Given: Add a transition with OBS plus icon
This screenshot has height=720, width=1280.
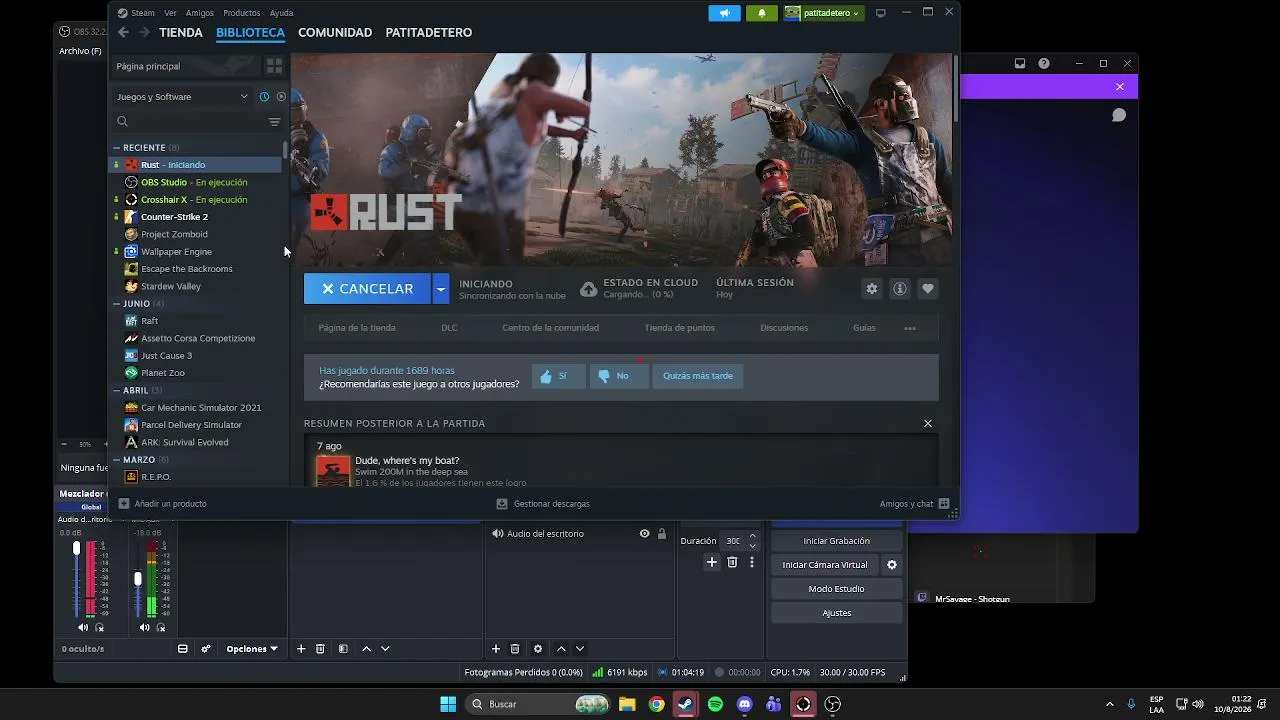Looking at the screenshot, I should [x=712, y=563].
